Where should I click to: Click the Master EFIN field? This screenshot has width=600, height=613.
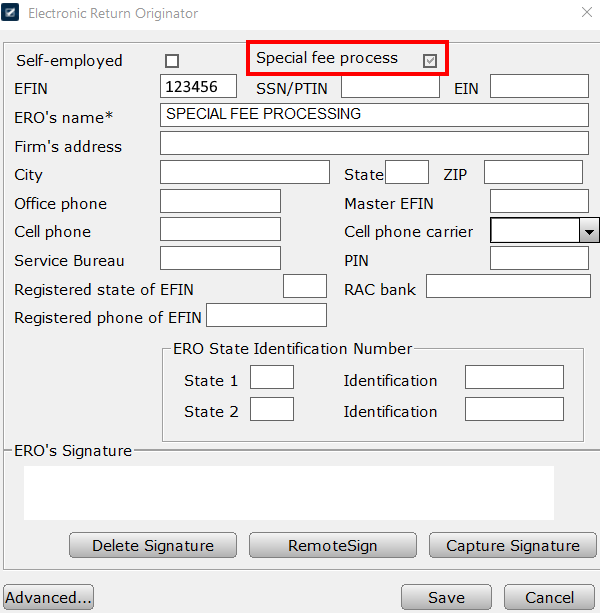[x=539, y=201]
